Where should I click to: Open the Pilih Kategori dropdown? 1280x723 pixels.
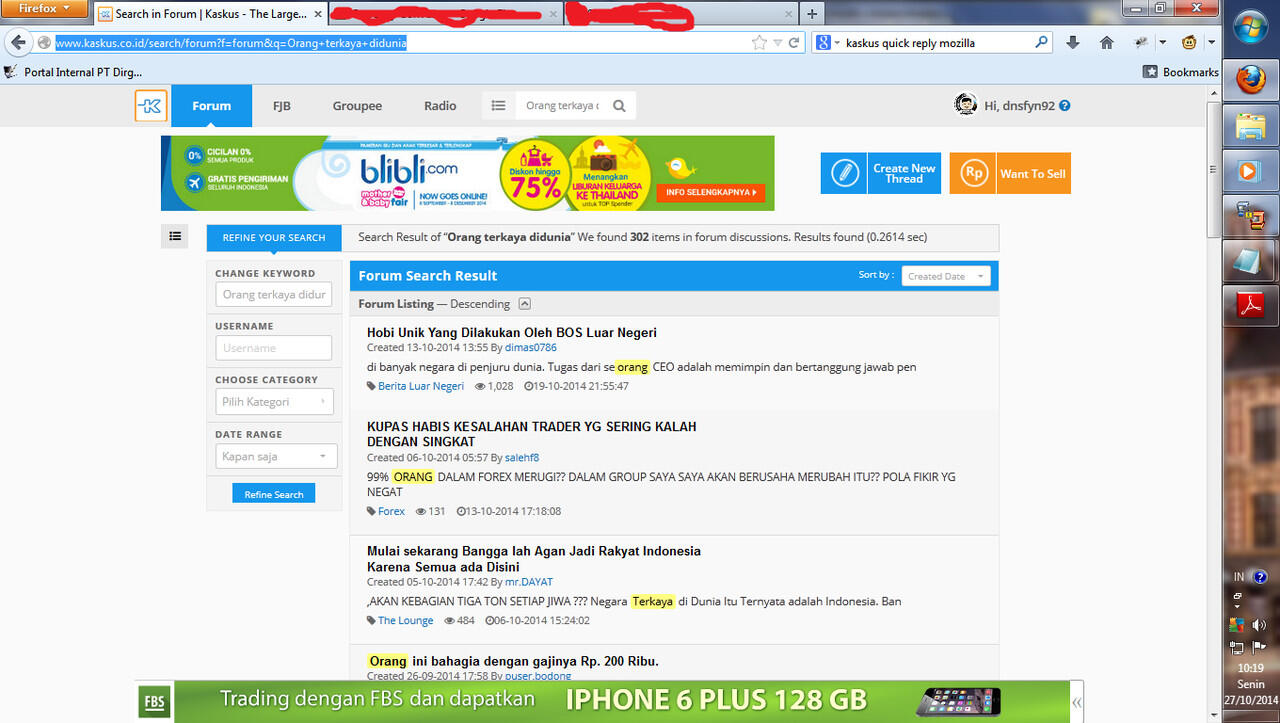coord(274,402)
